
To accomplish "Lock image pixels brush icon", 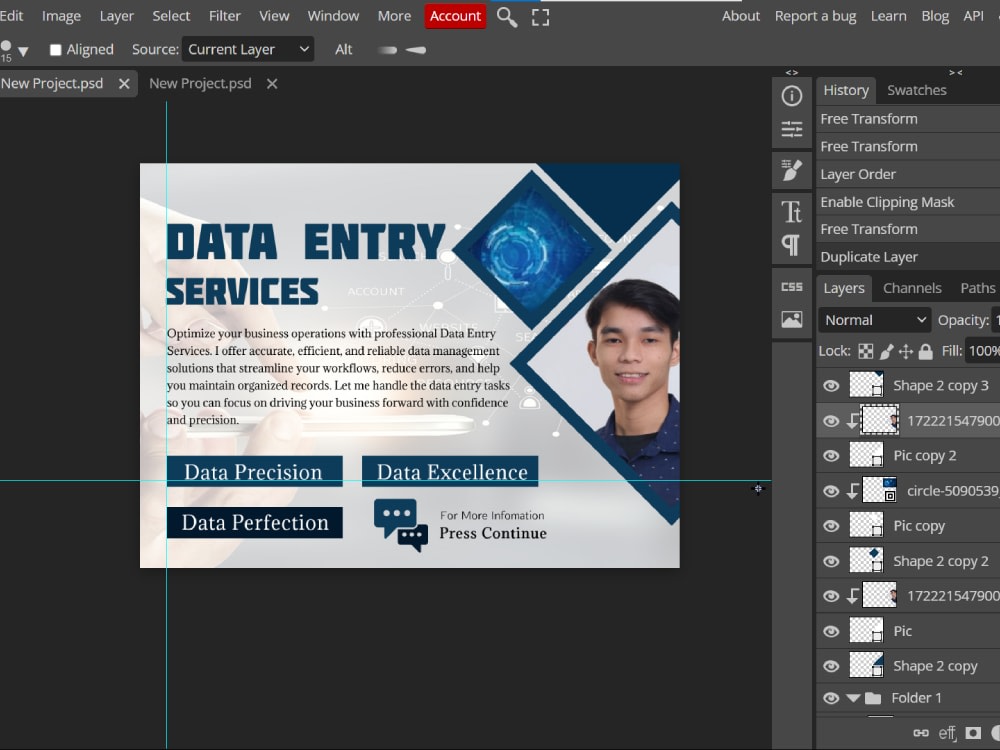I will coord(886,351).
